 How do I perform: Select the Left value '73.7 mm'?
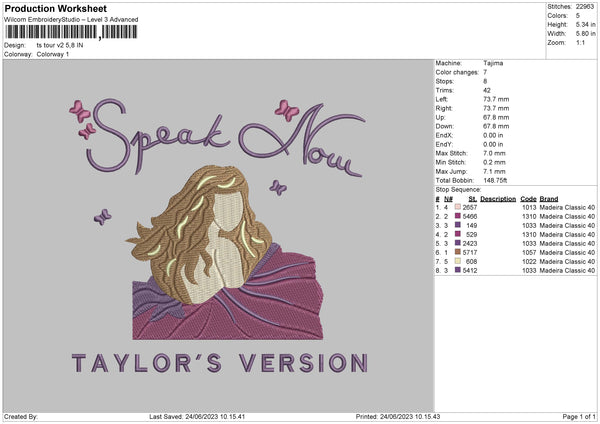(x=496, y=99)
